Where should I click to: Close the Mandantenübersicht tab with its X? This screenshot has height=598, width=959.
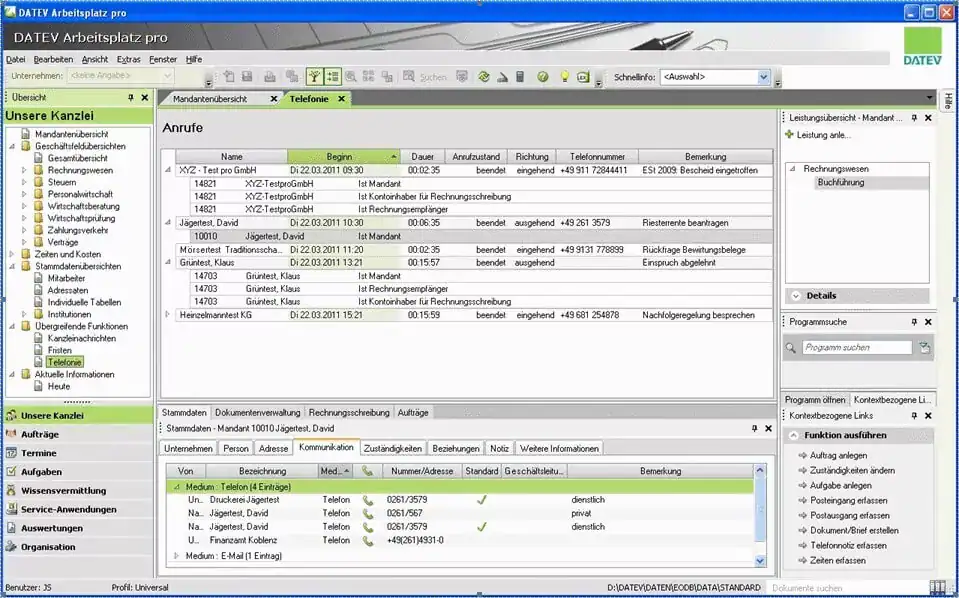(273, 98)
